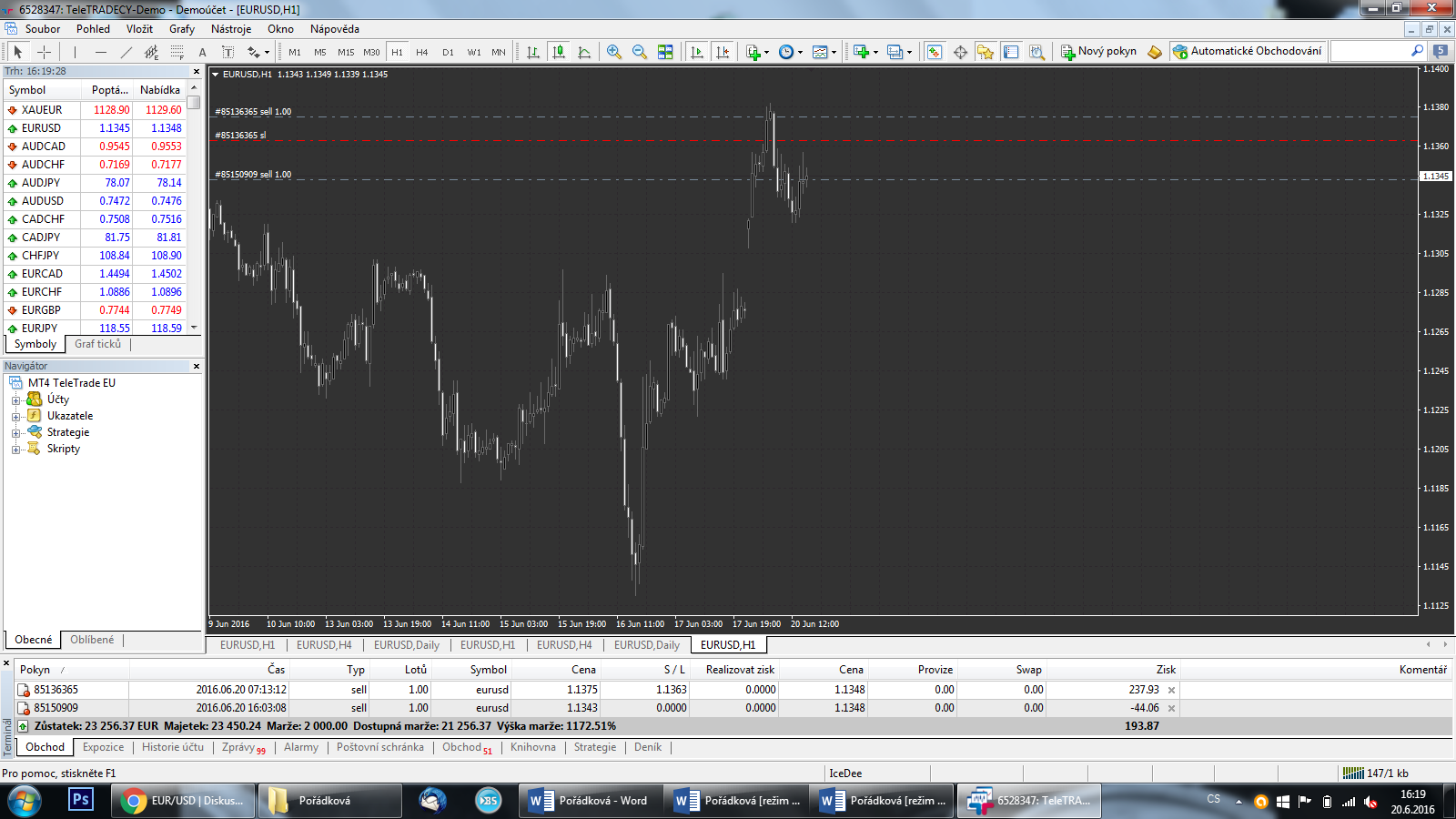
Task: Open the MetaEditor book icon
Action: coord(1155,52)
